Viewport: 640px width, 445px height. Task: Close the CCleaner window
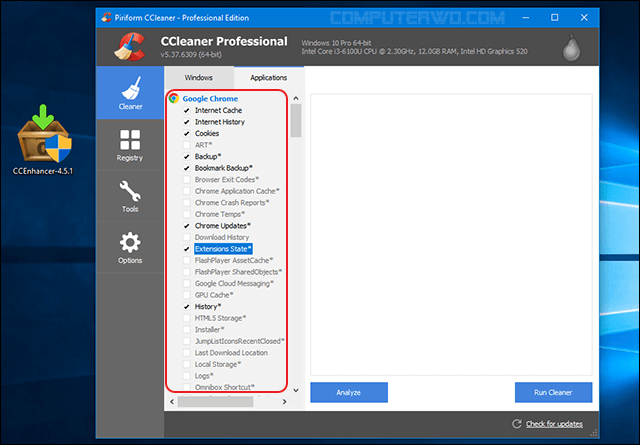584,18
